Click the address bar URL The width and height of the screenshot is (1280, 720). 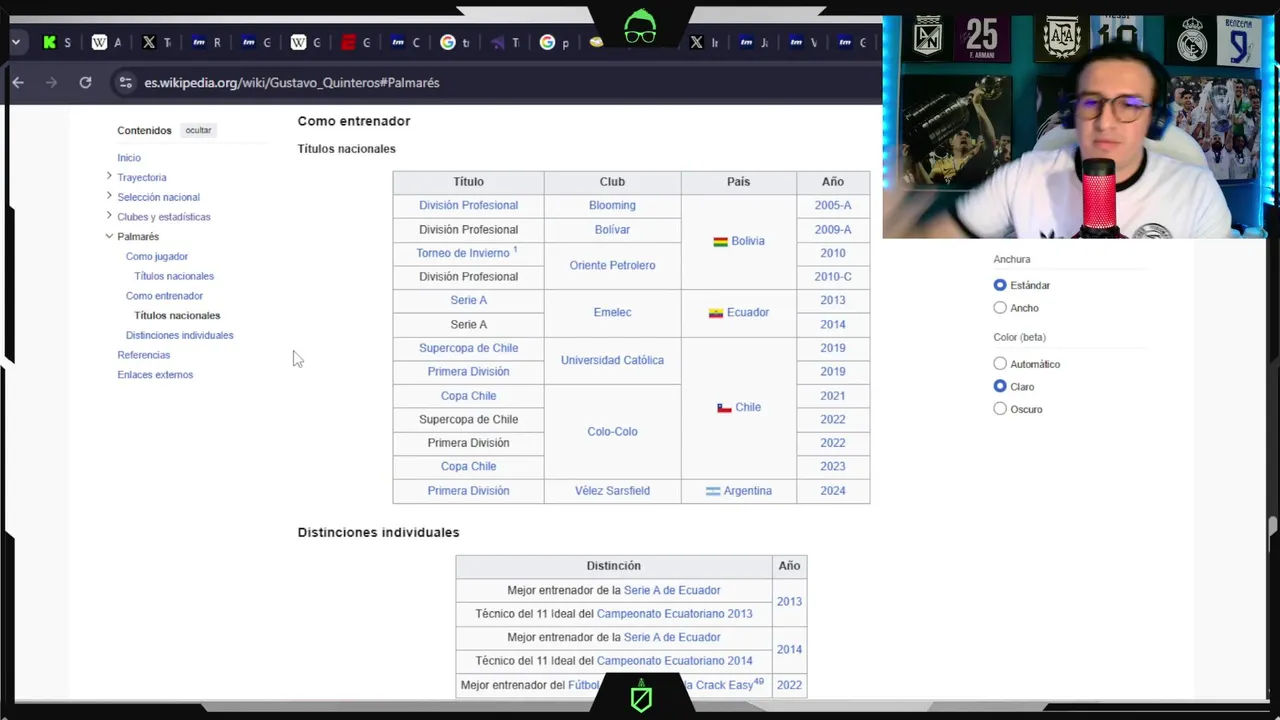click(292, 83)
